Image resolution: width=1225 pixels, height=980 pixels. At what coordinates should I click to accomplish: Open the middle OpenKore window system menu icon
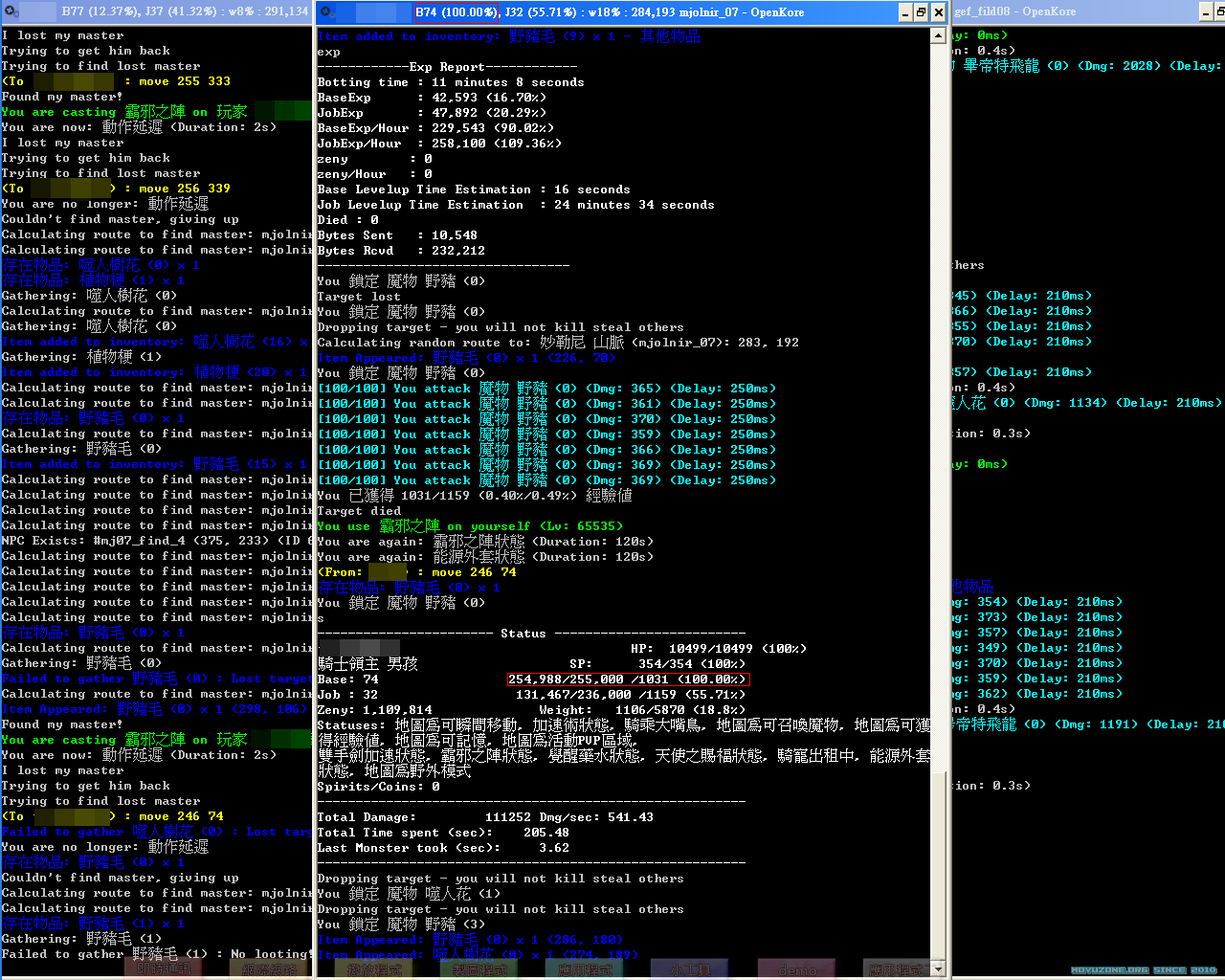click(327, 12)
